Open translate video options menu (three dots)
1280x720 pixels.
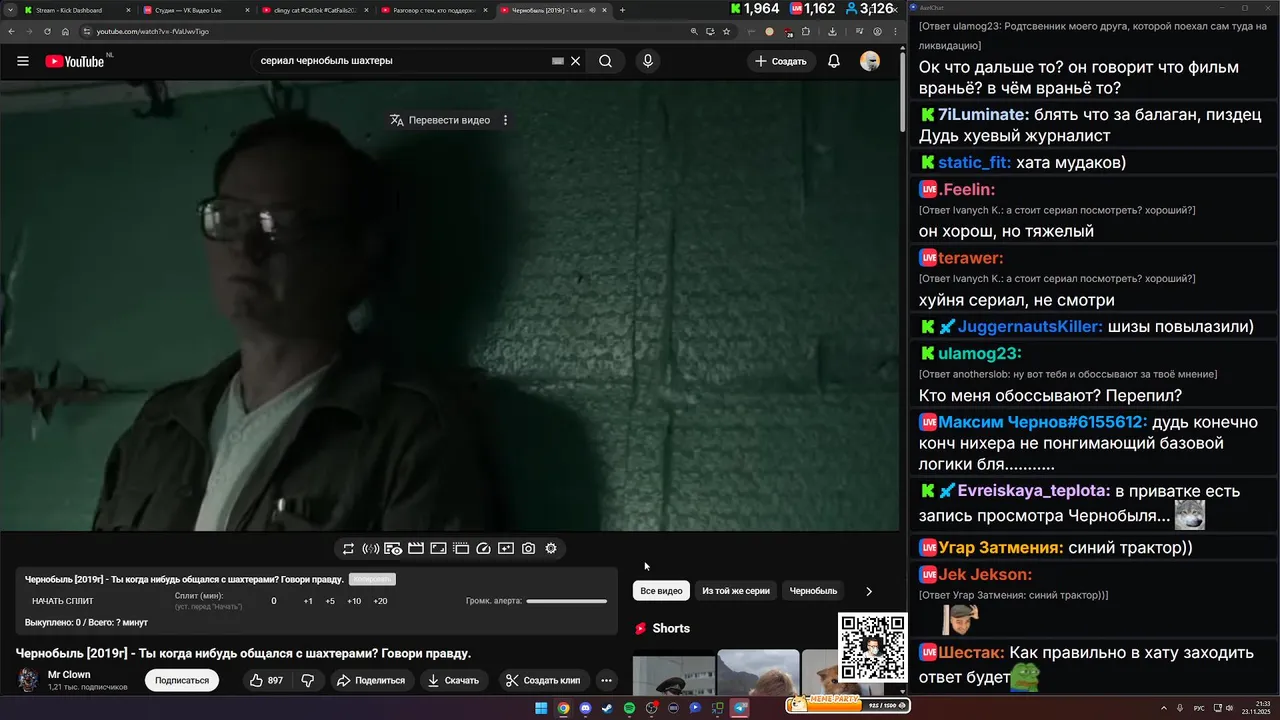coord(505,120)
